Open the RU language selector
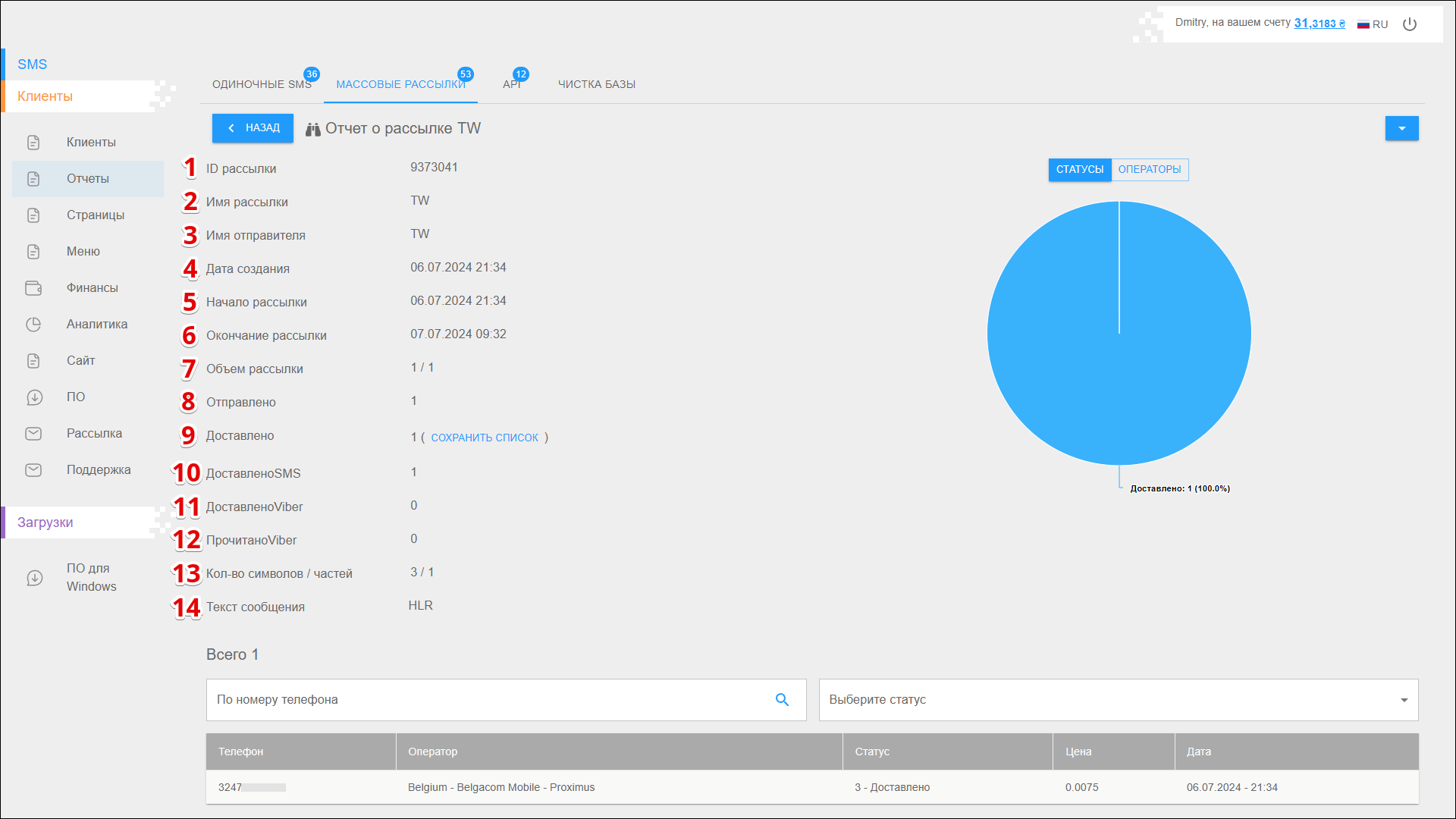 coord(1373,24)
